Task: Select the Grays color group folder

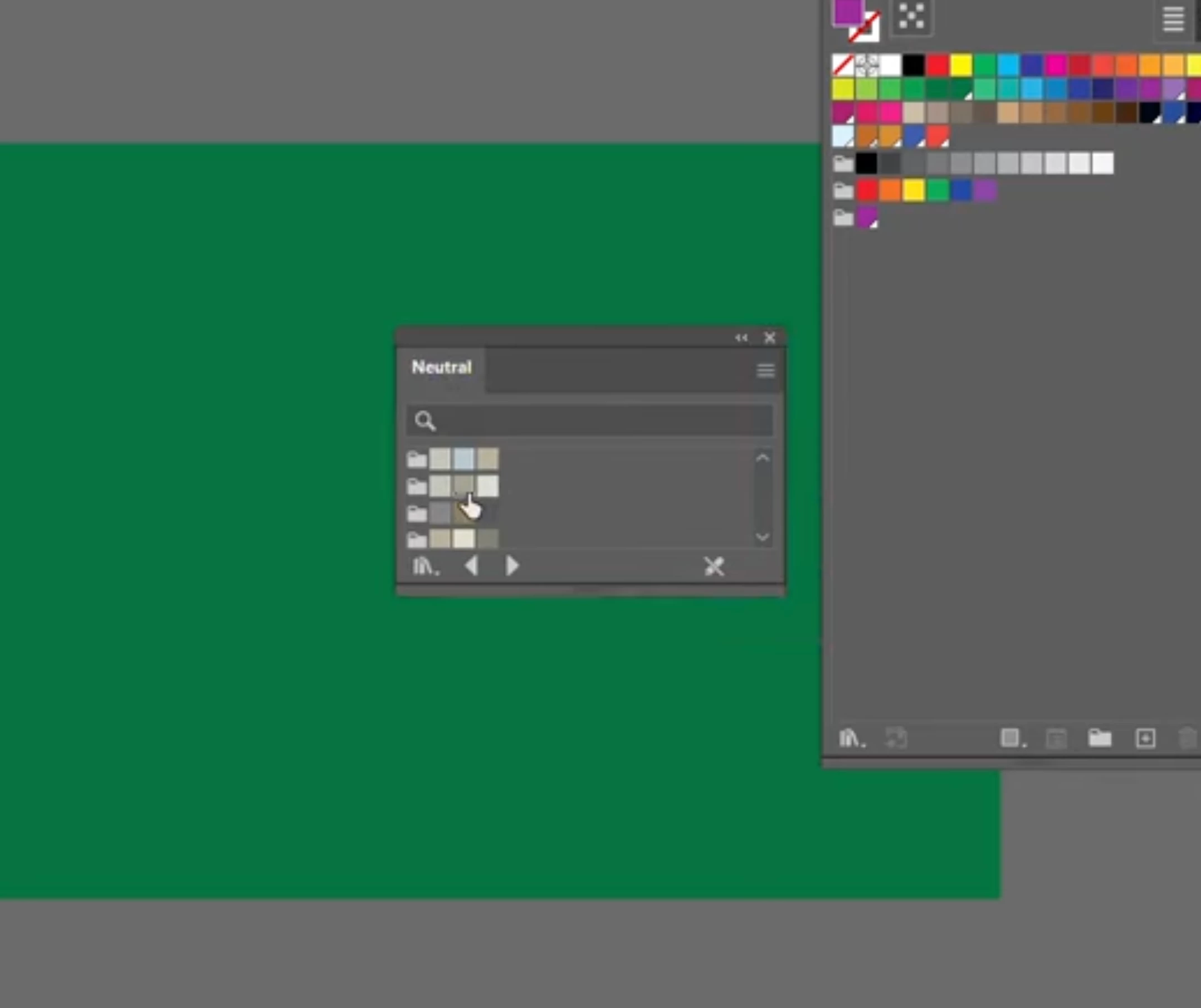Action: (x=843, y=164)
